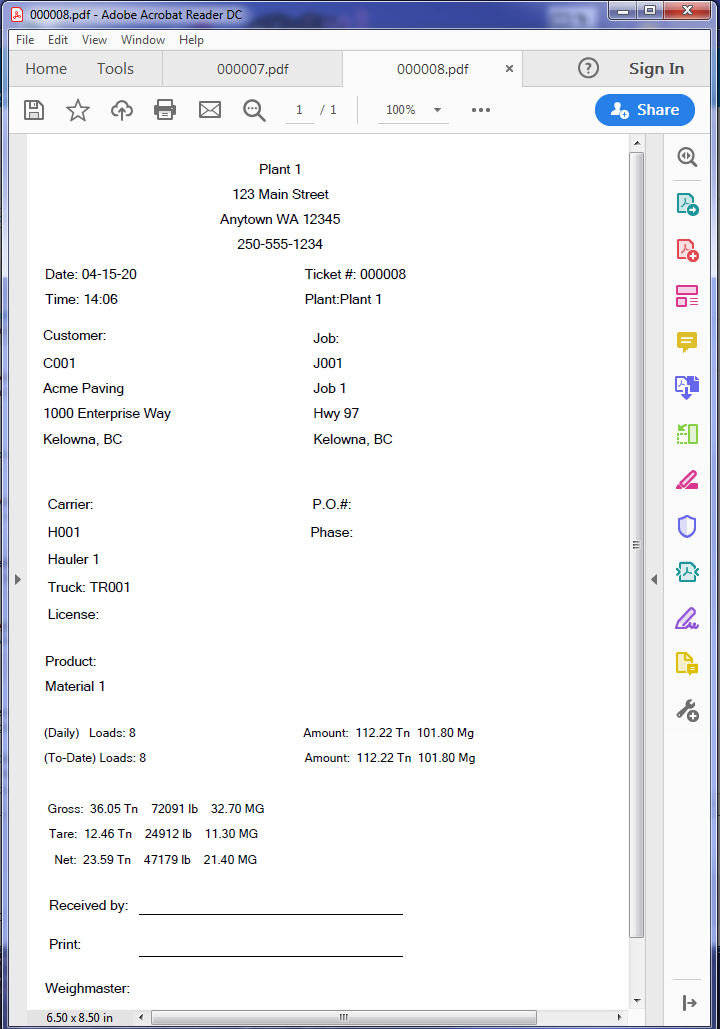This screenshot has width=720, height=1029.
Task: Open the Protect shield tool
Action: [x=687, y=526]
